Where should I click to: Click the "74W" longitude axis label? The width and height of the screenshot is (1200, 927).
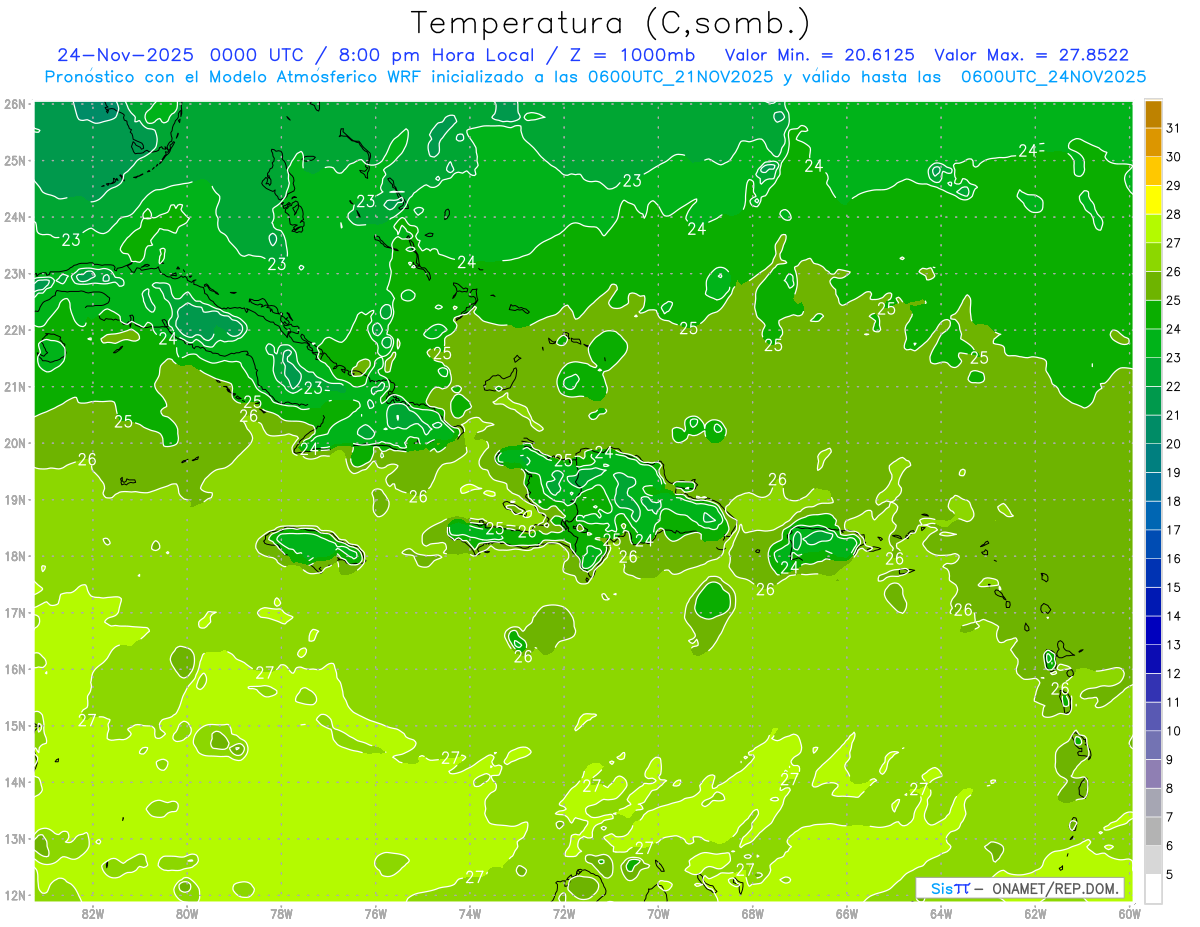point(469,913)
